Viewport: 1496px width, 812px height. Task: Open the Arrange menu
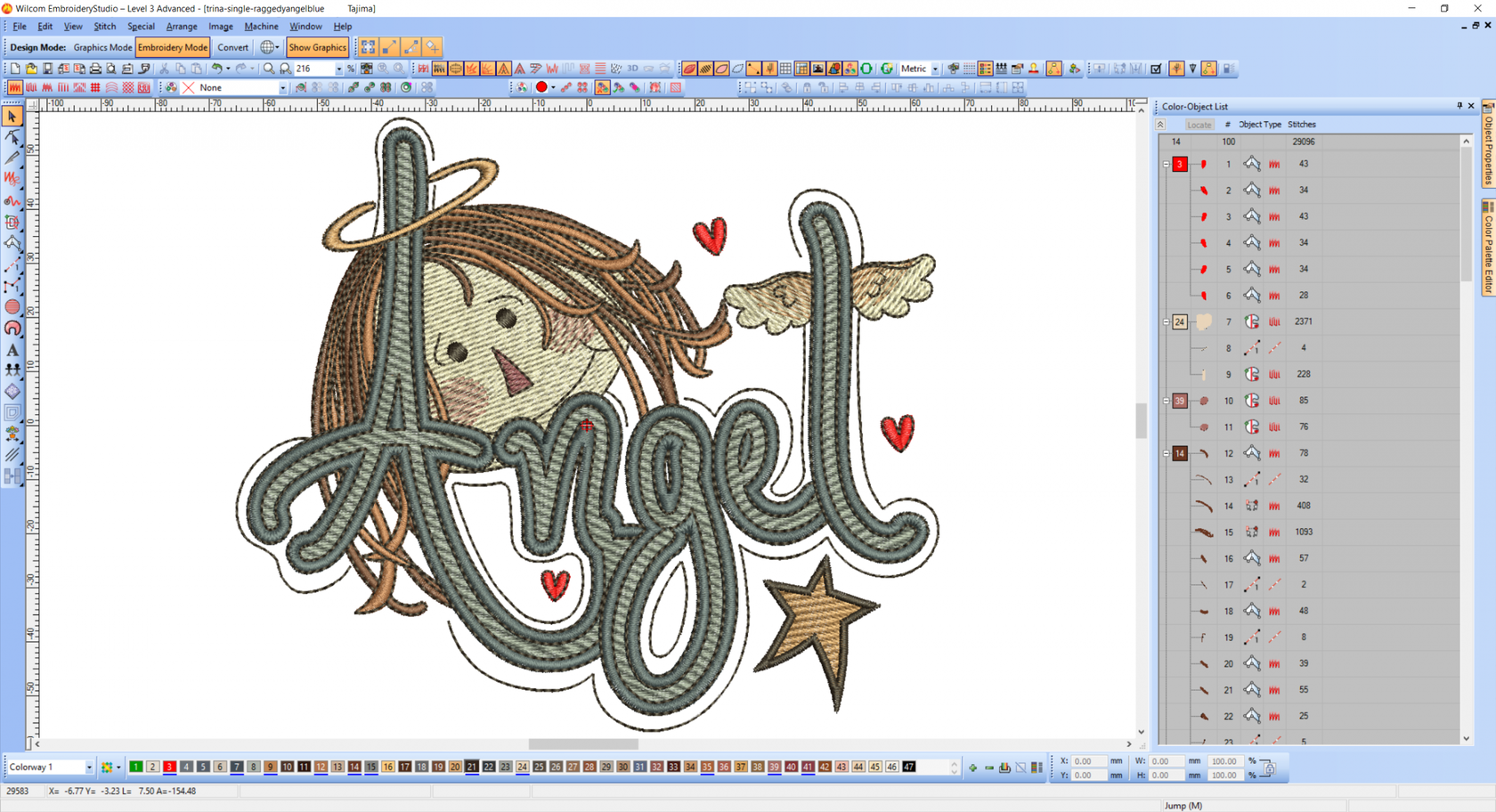pyautogui.click(x=182, y=27)
